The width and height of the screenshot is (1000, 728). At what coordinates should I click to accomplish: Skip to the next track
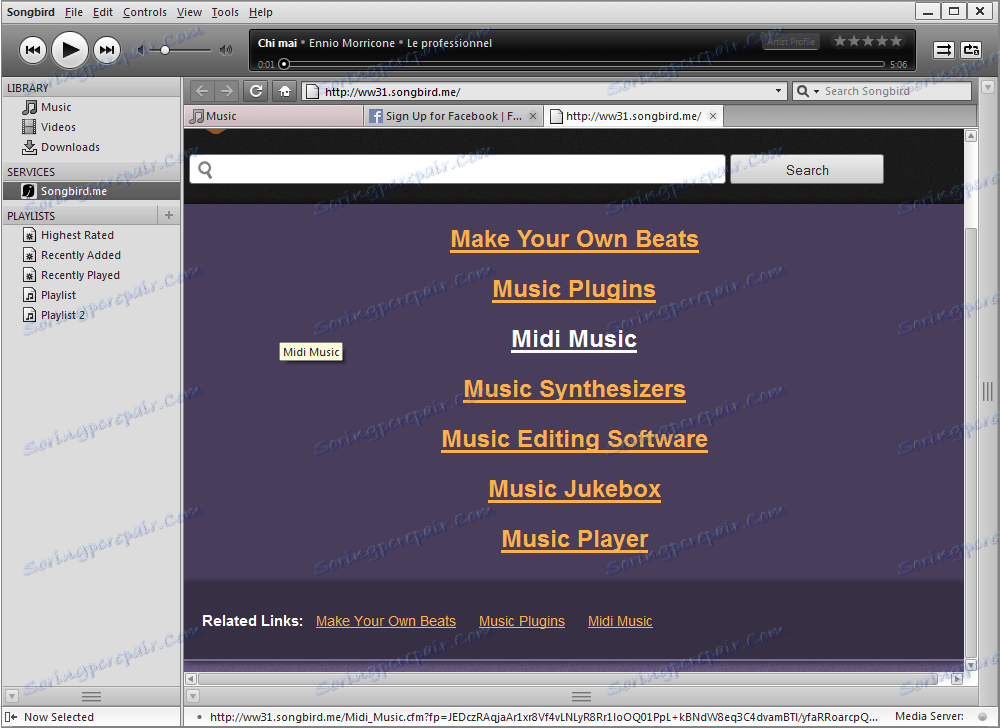pos(107,50)
